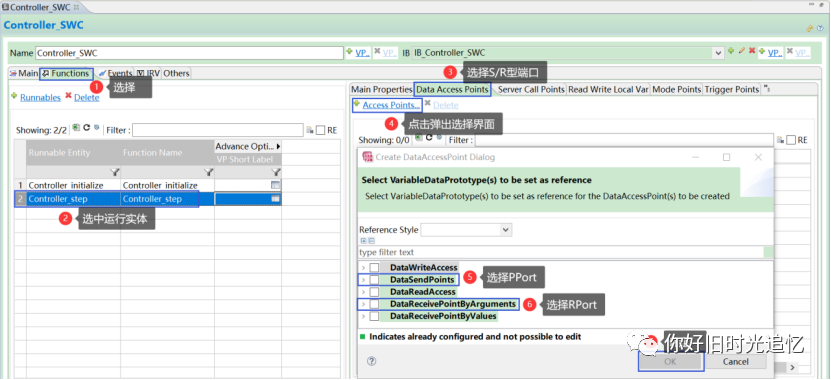Click the Cancel button in the dialog
The width and height of the screenshot is (831, 380).
[x=736, y=361]
